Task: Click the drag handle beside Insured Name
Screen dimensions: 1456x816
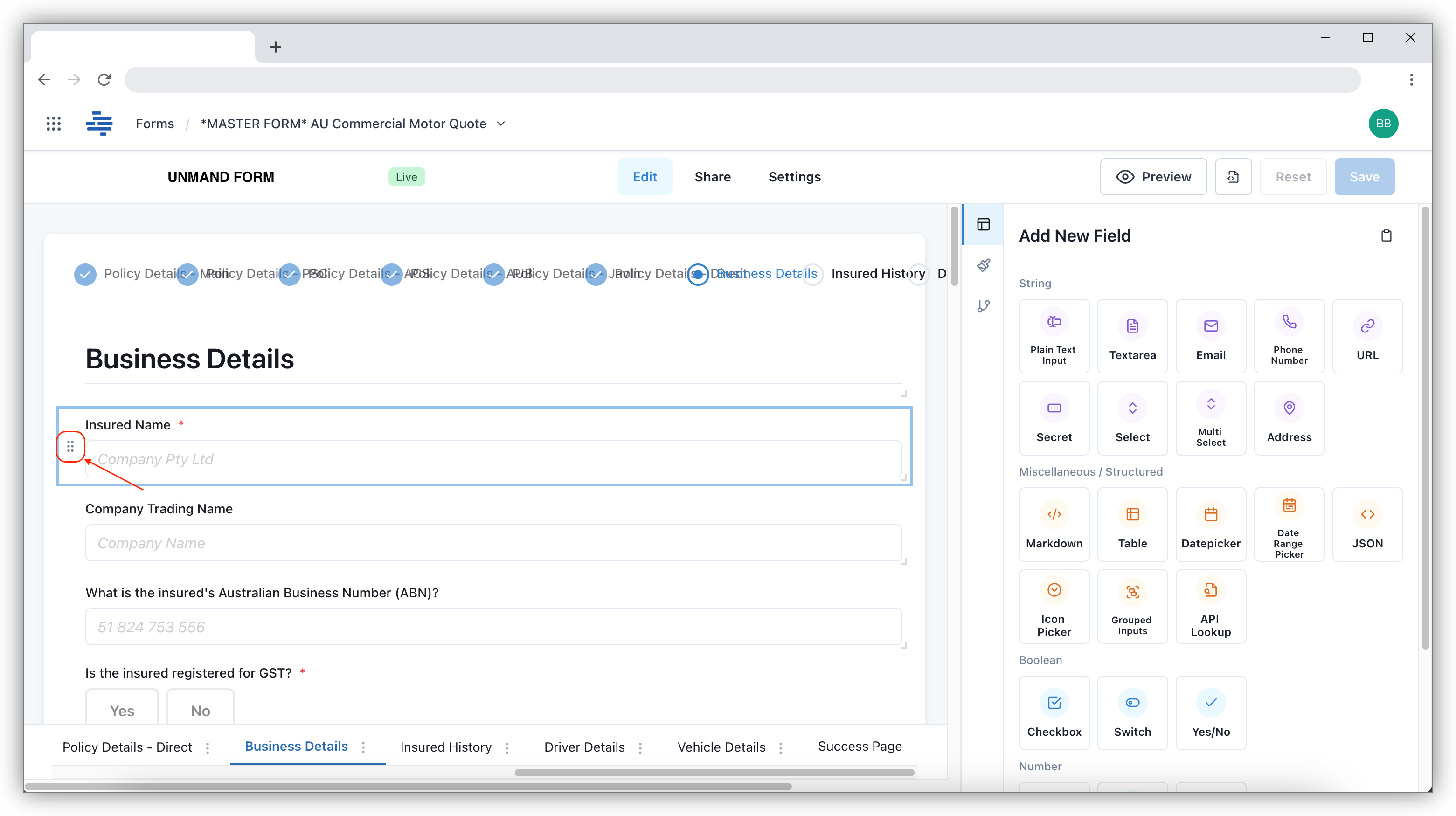Action: tap(70, 447)
